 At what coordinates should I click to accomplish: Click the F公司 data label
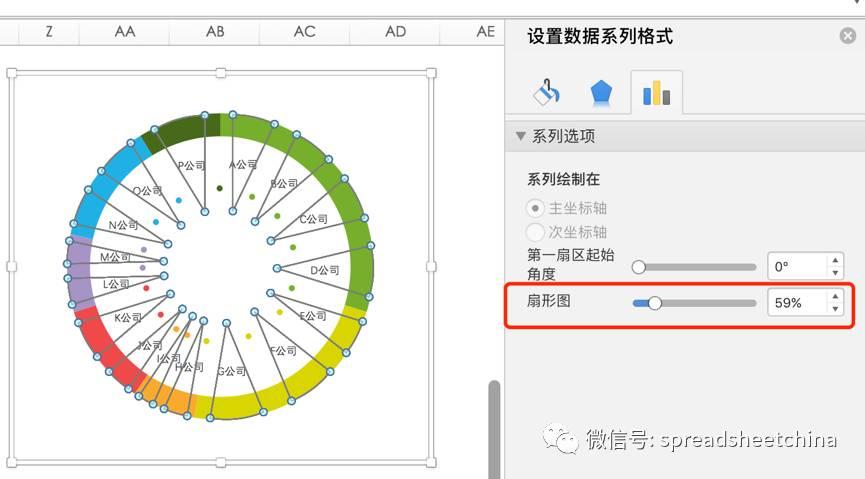click(x=283, y=351)
